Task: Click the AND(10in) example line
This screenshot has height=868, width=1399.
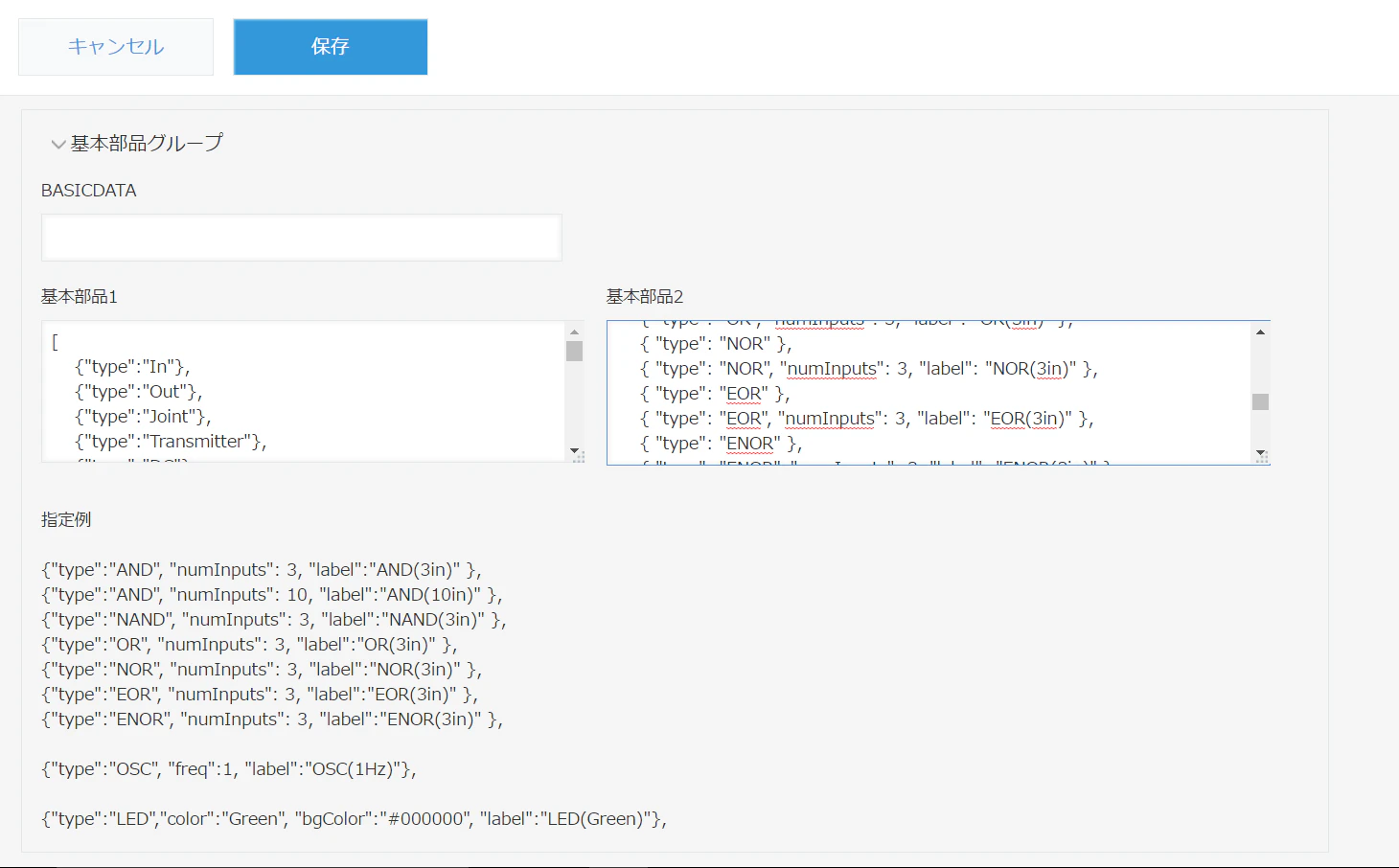Action: click(272, 595)
